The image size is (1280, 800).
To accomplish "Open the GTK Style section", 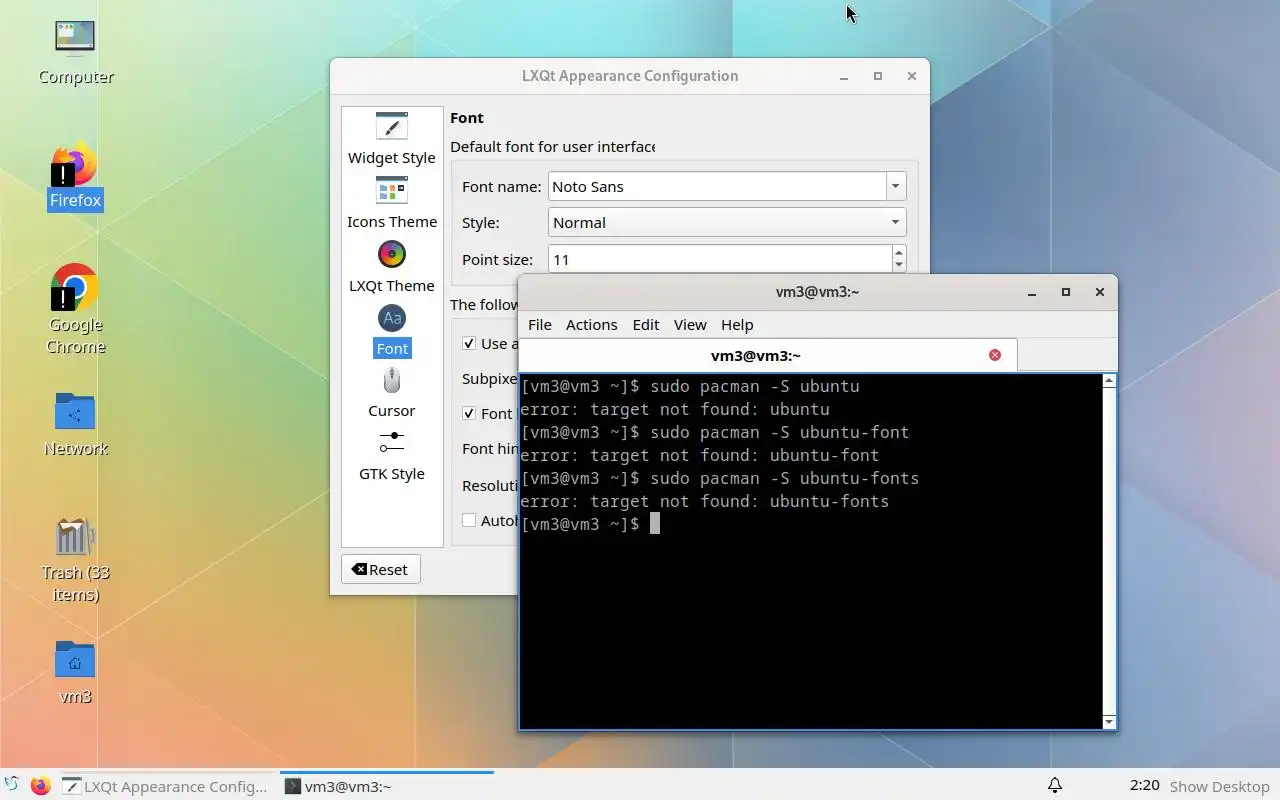I will [x=391, y=457].
